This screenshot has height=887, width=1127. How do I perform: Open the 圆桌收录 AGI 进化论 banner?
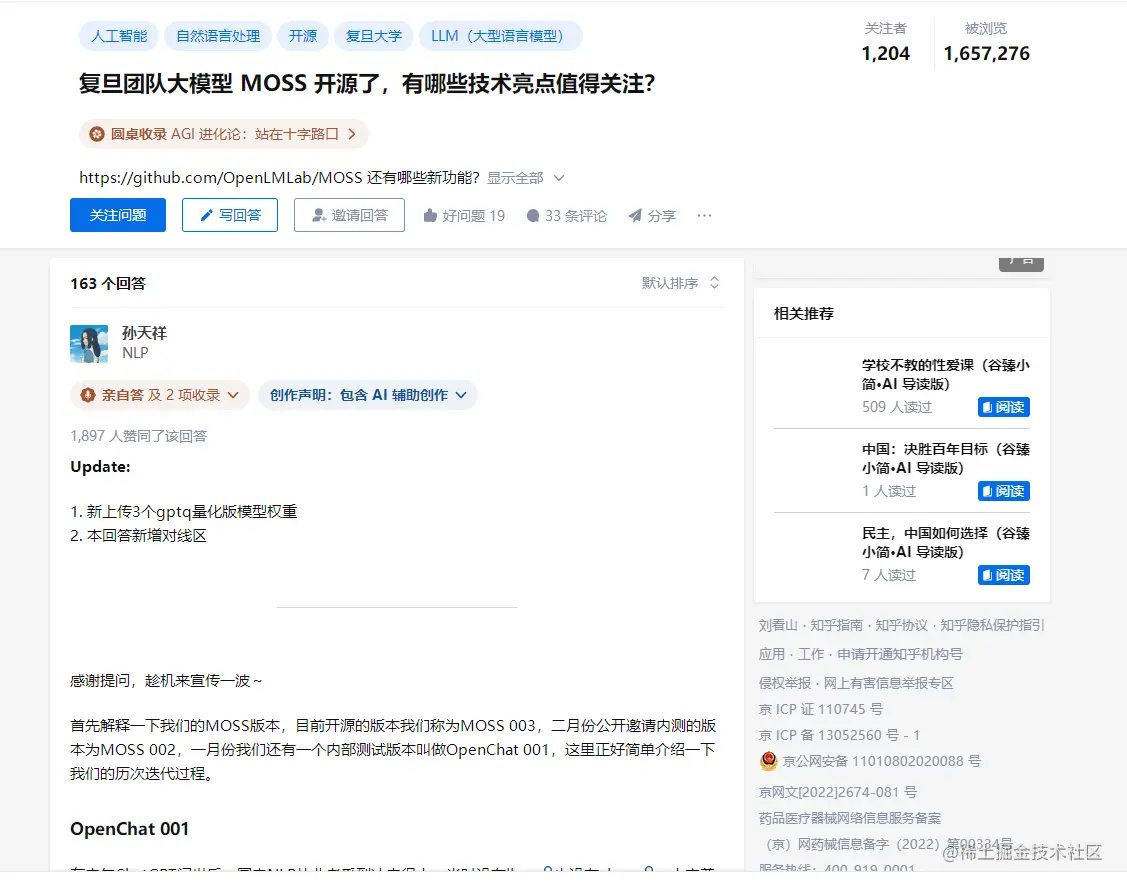click(224, 134)
